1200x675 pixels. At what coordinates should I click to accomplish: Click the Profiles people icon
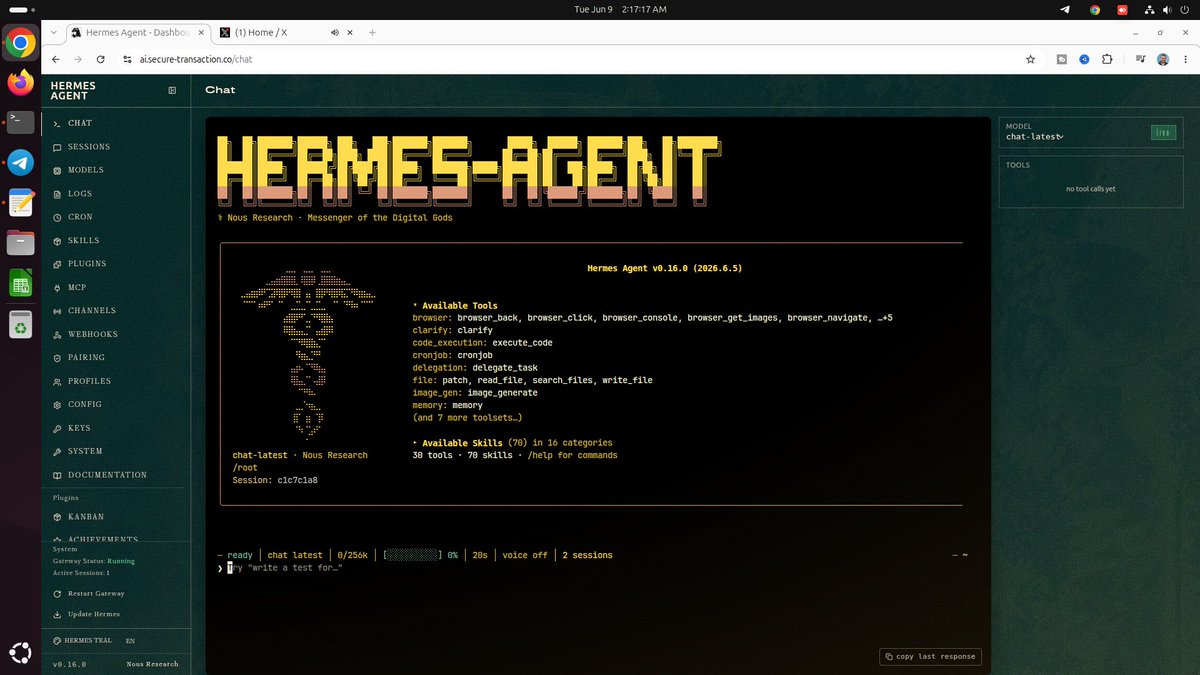[x=57, y=381]
